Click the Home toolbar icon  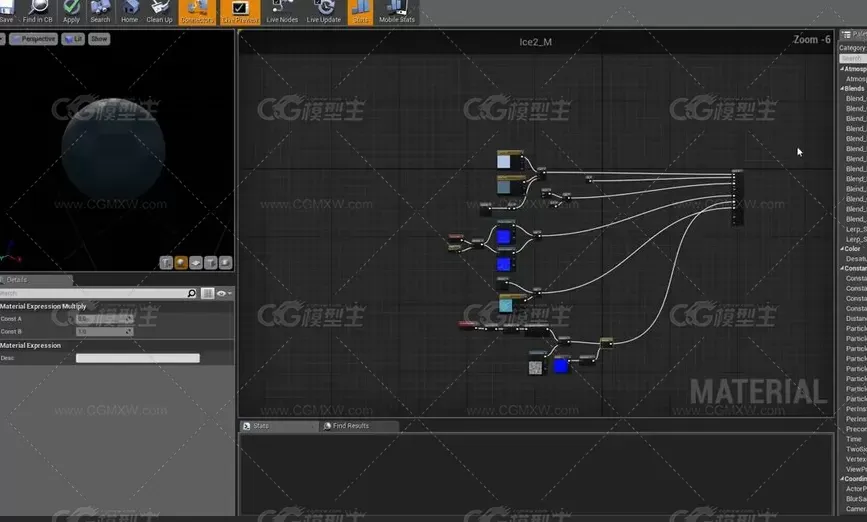pos(129,12)
